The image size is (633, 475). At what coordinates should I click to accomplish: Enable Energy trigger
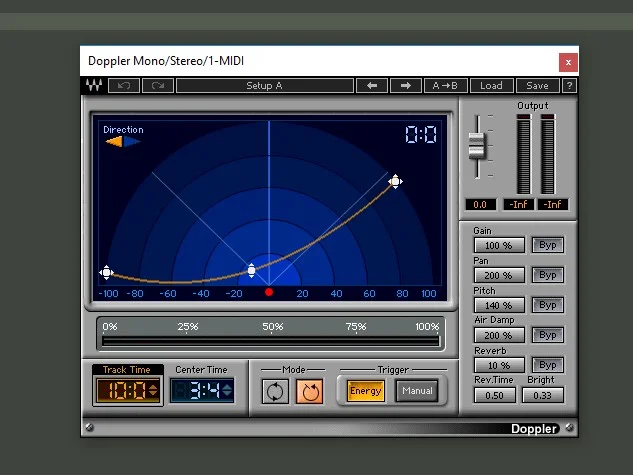[366, 391]
